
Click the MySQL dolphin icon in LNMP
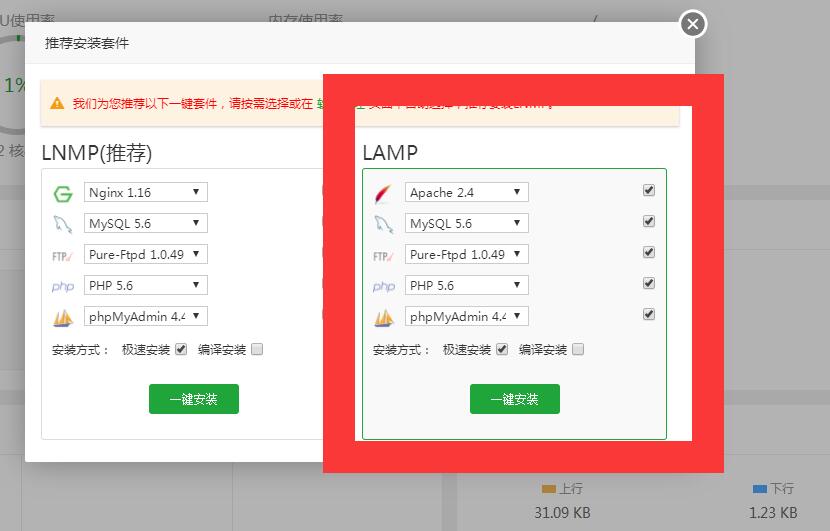click(63, 224)
